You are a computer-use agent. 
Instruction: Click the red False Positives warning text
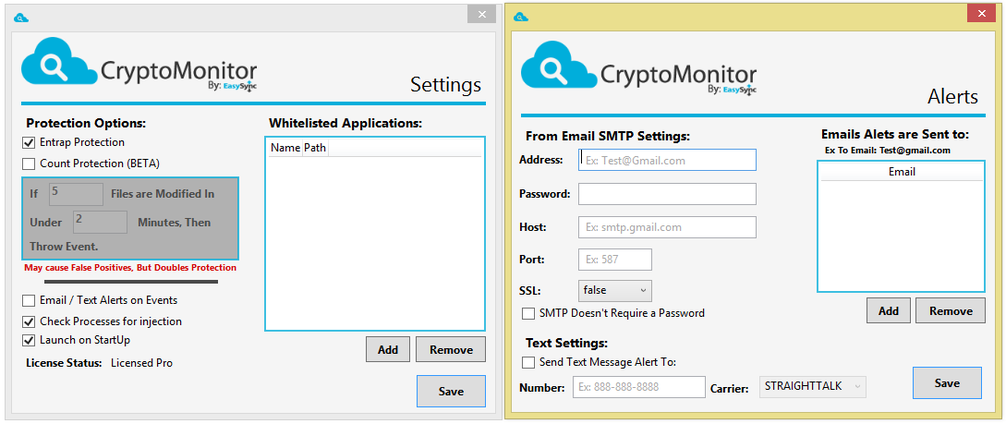coord(130,267)
